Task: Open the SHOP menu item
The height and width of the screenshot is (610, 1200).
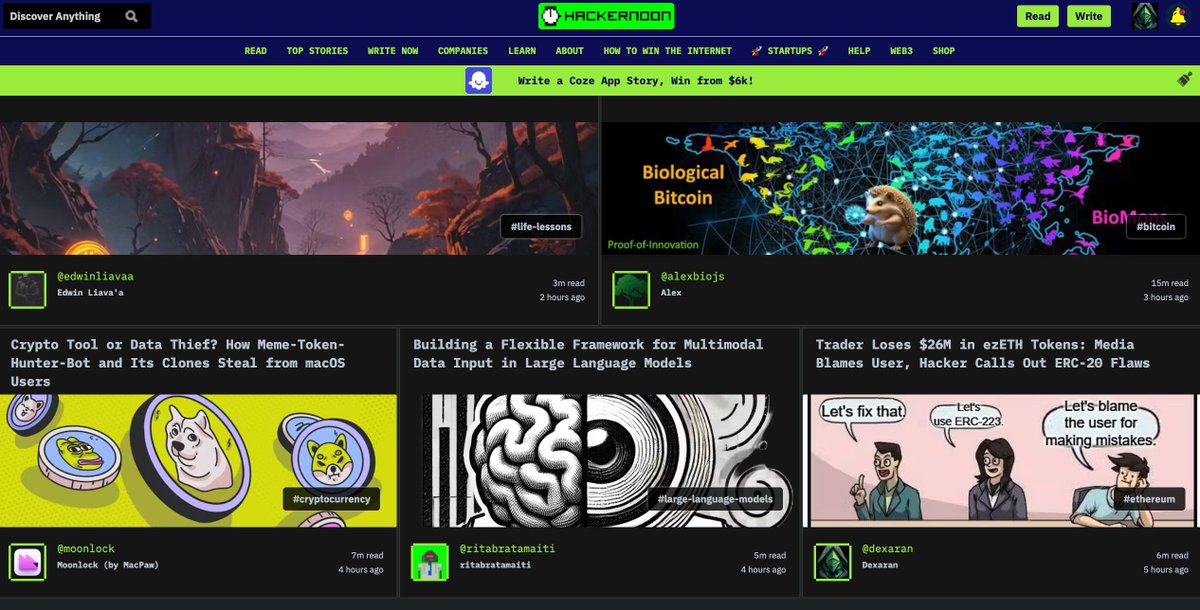Action: (x=944, y=51)
